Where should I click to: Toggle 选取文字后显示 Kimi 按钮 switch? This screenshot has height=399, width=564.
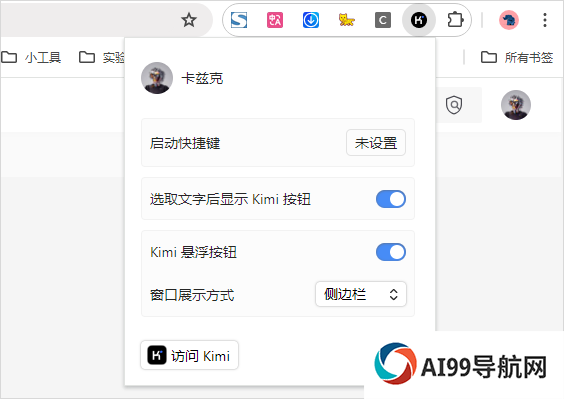[x=391, y=199]
